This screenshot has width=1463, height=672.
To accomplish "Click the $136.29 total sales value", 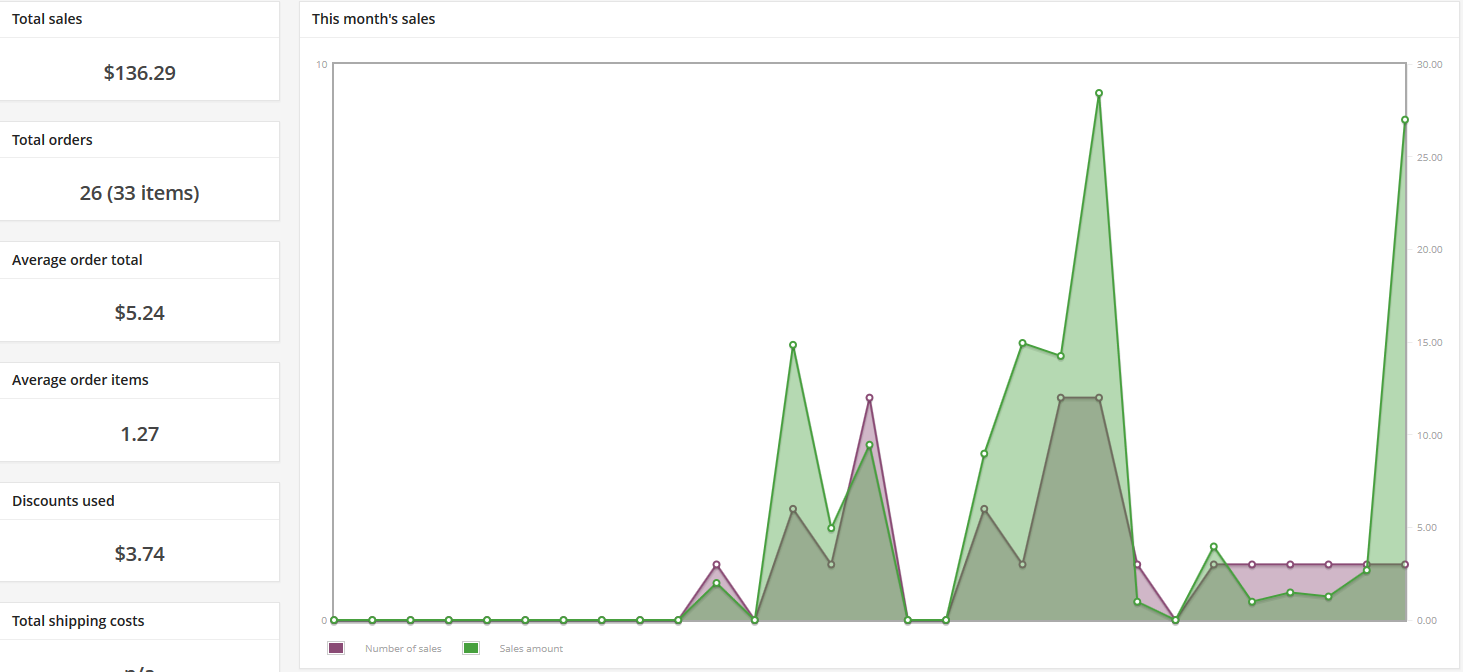I will click(140, 73).
